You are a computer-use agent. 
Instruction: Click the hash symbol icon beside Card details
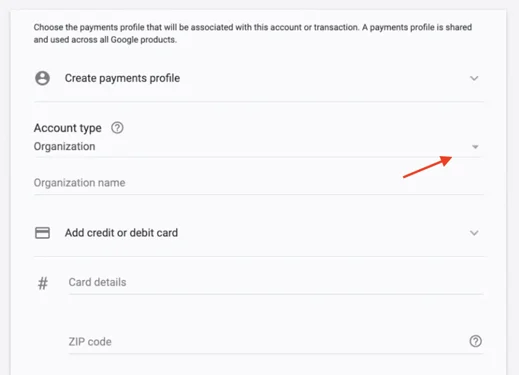pos(43,284)
